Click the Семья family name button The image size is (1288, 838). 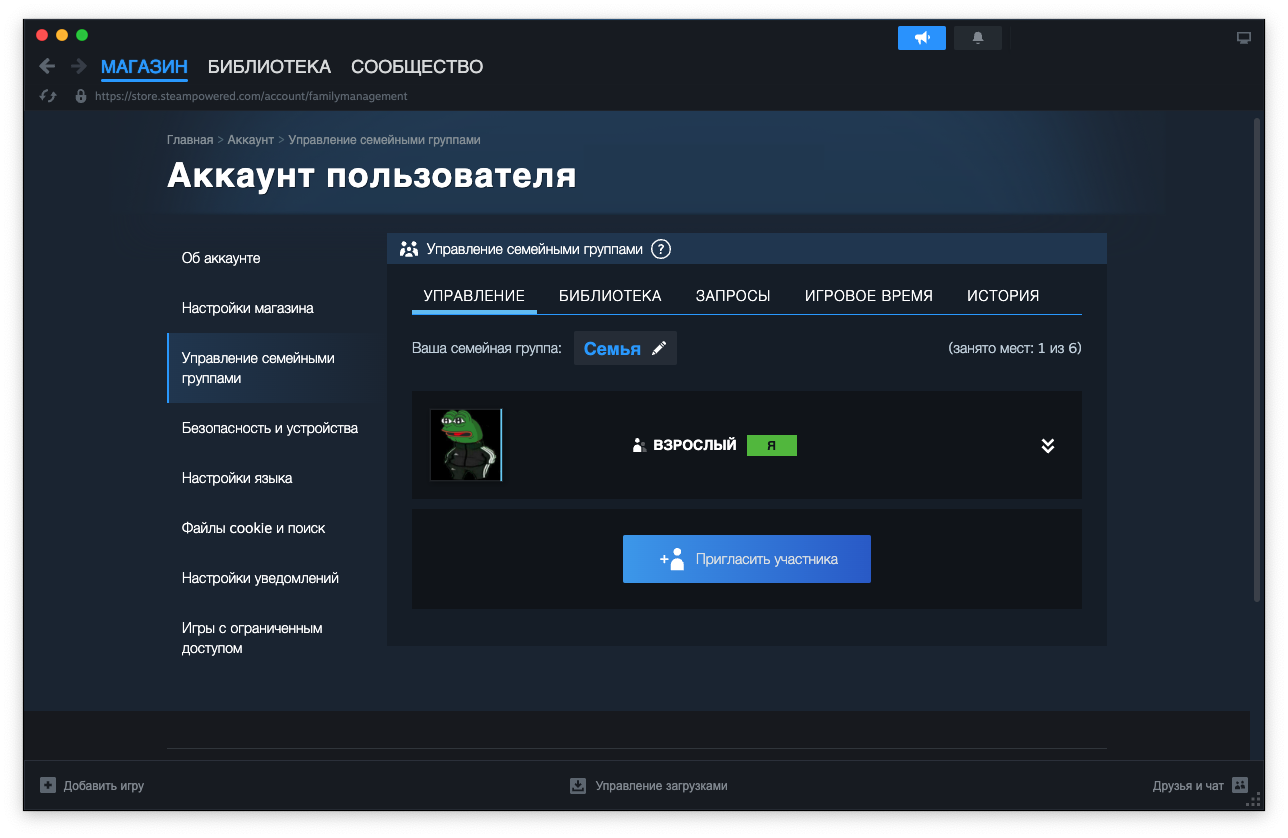pos(625,348)
